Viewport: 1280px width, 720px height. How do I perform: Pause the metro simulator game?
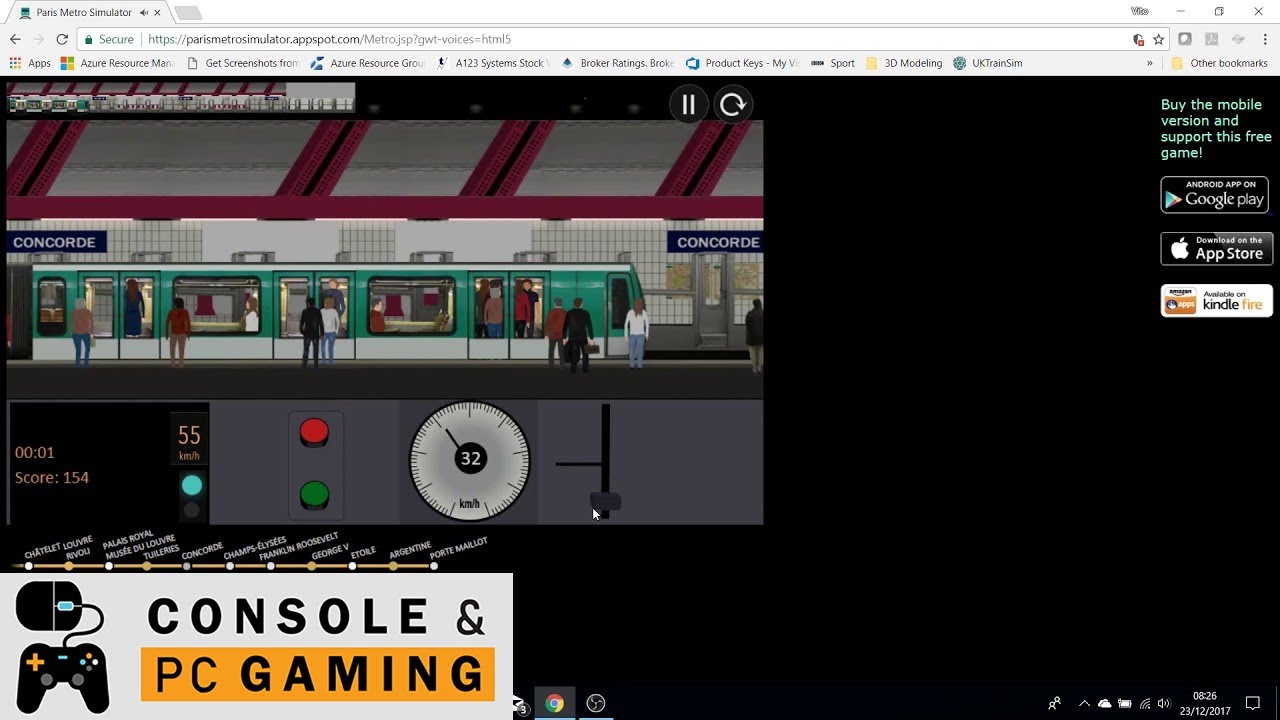[x=688, y=105]
